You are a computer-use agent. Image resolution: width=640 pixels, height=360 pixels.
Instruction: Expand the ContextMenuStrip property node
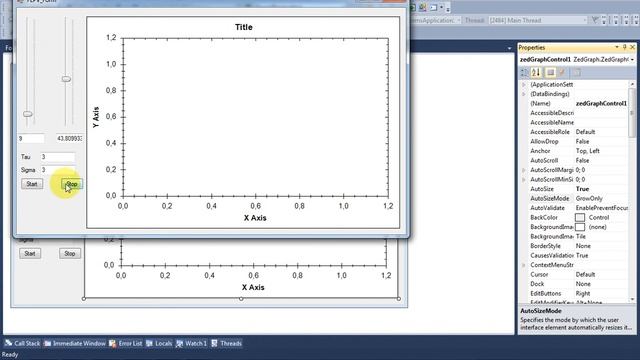coord(524,265)
